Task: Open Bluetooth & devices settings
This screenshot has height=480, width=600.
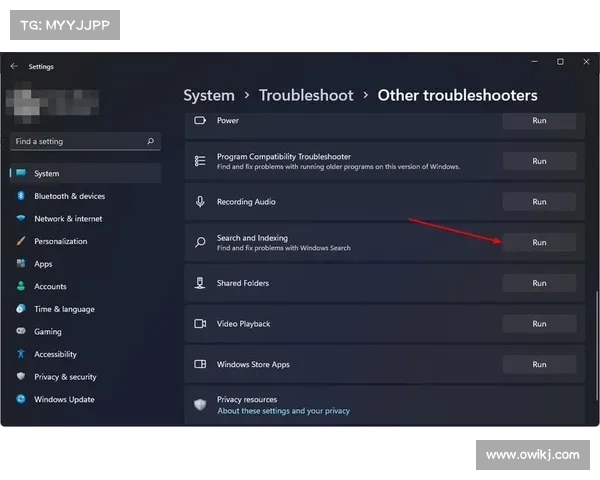Action: pyautogui.click(x=85, y=196)
